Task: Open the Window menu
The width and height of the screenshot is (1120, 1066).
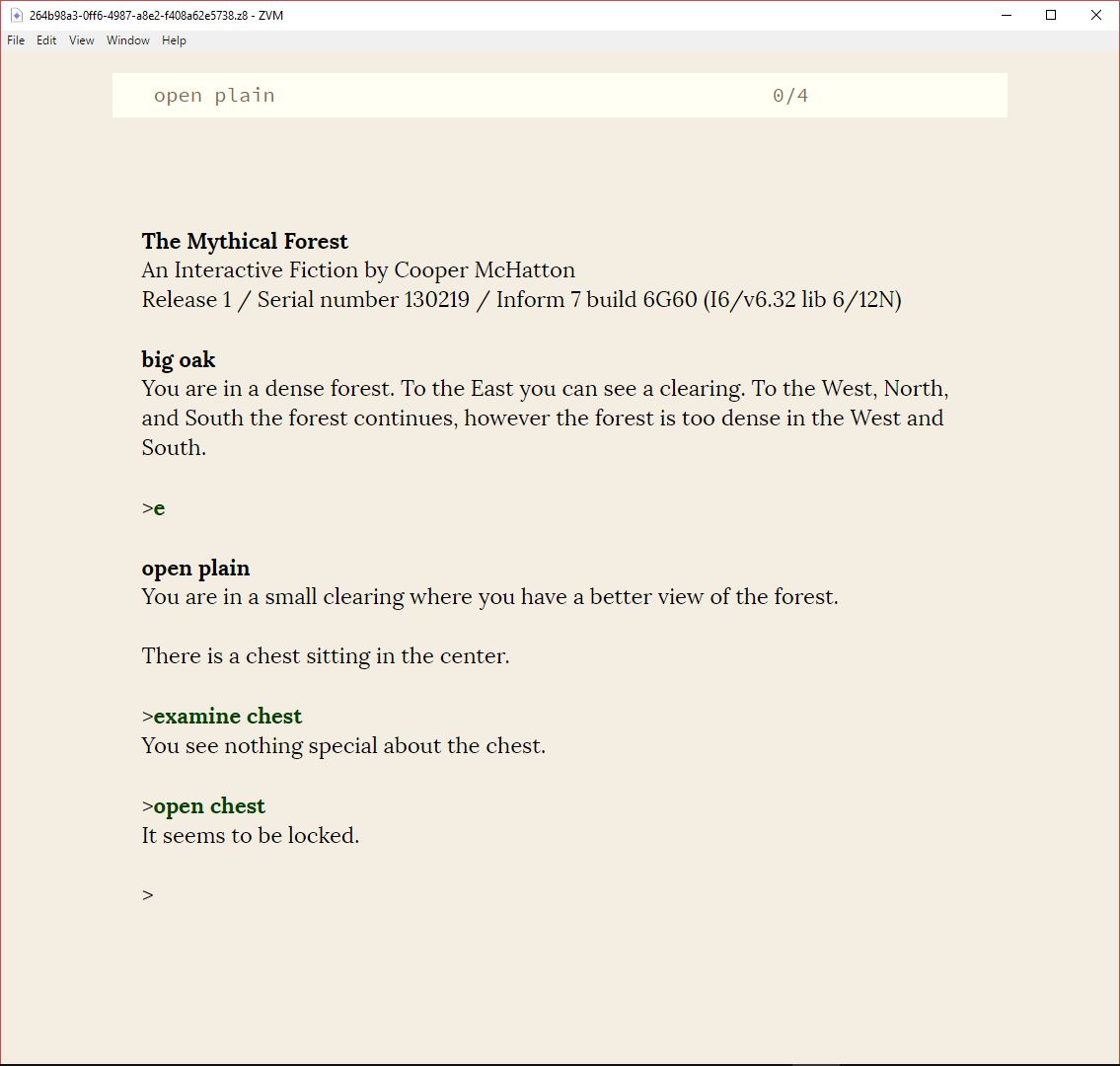Action: (x=128, y=40)
